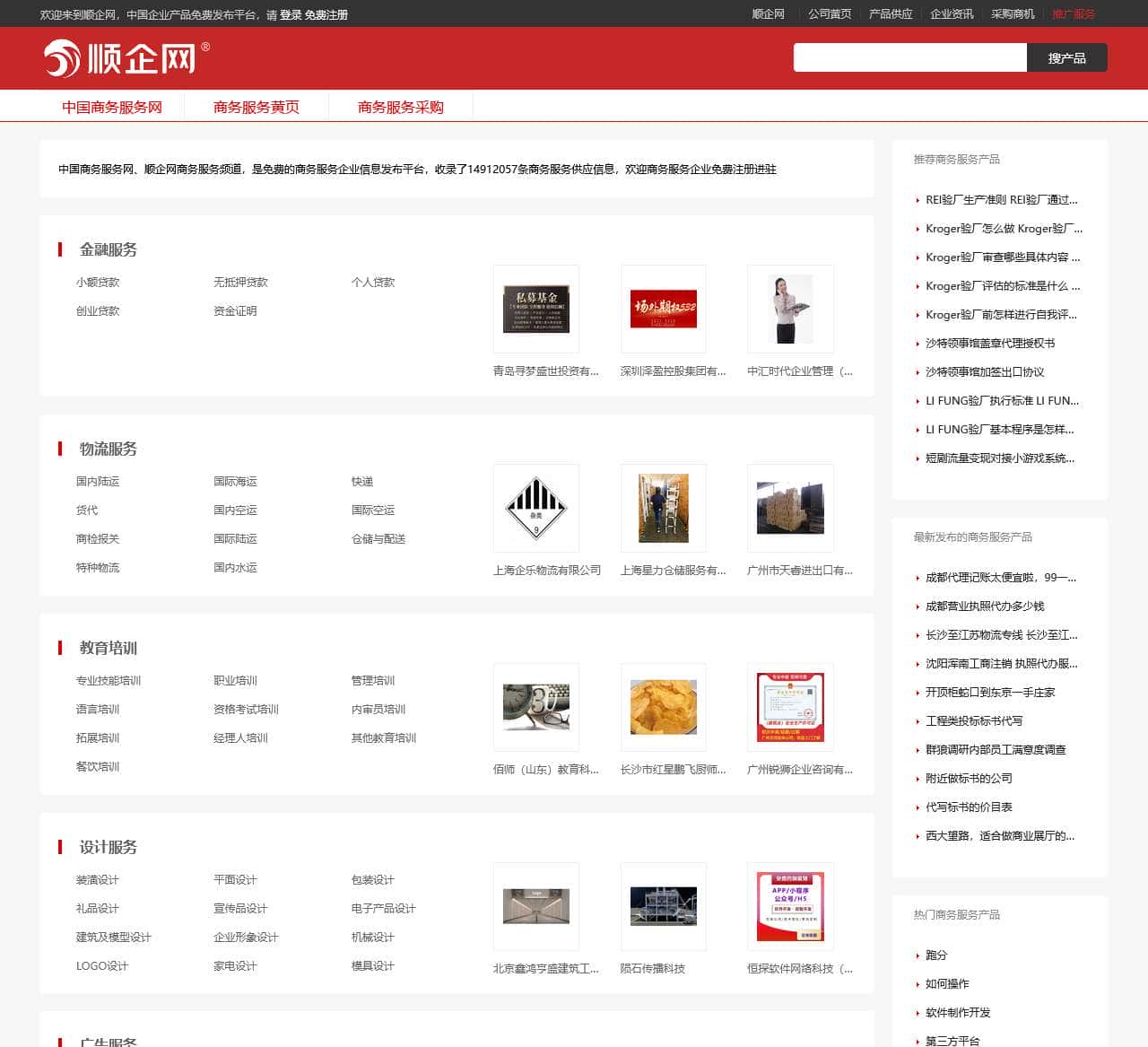This screenshot has width=1148, height=1047.
Task: Open the 职业培训 category link
Action: [x=234, y=680]
